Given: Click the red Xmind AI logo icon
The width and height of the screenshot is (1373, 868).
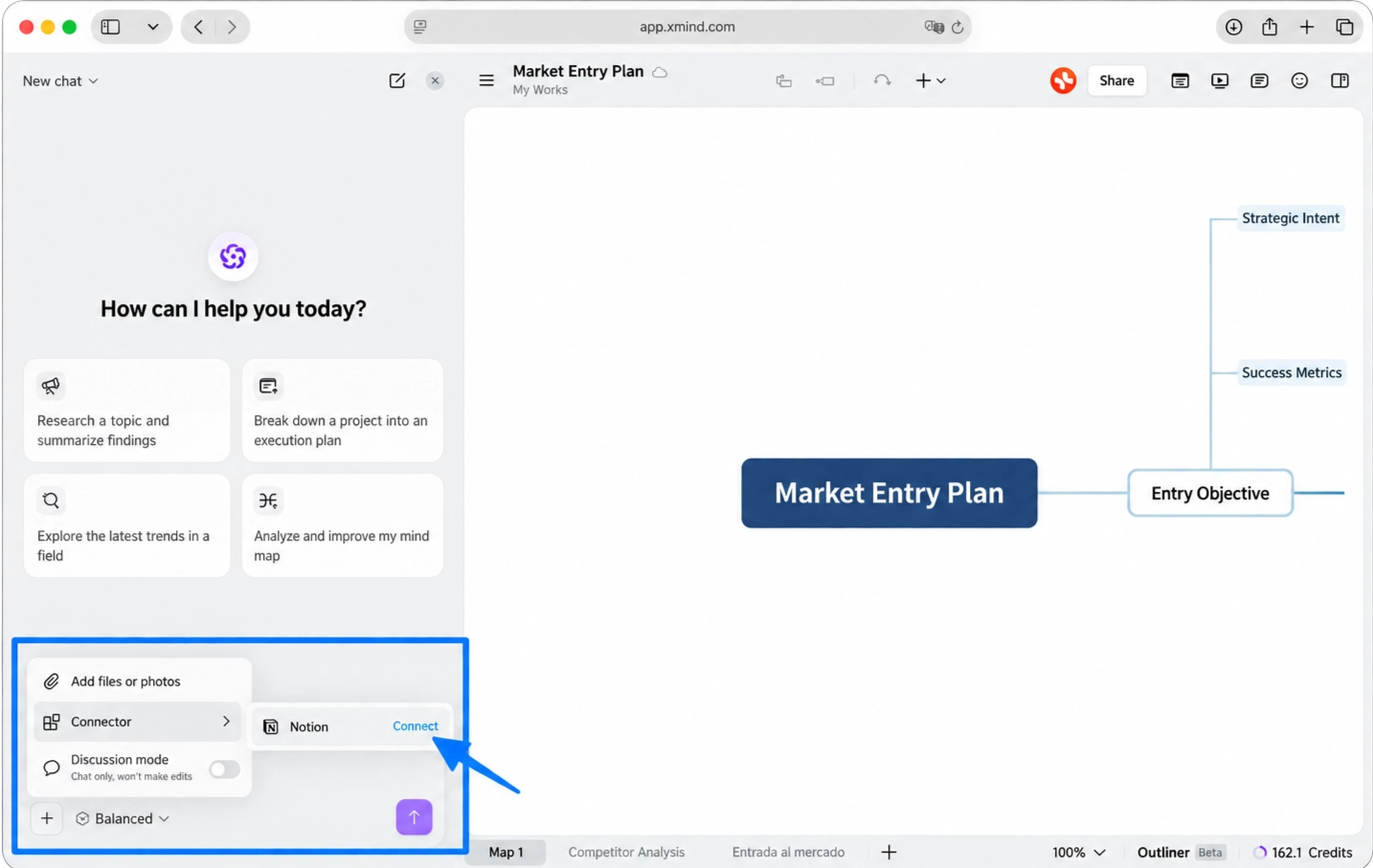Looking at the screenshot, I should 1063,80.
